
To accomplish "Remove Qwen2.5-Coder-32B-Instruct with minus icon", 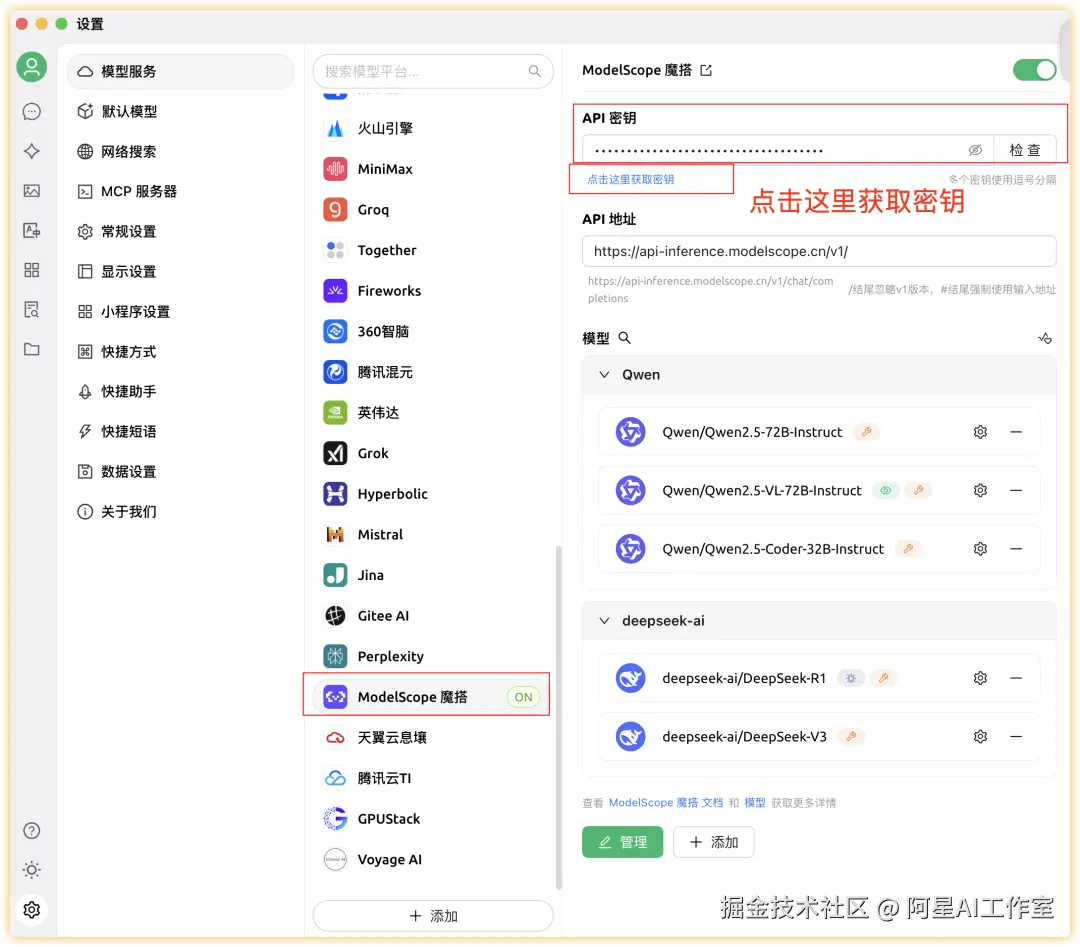I will click(x=1016, y=549).
